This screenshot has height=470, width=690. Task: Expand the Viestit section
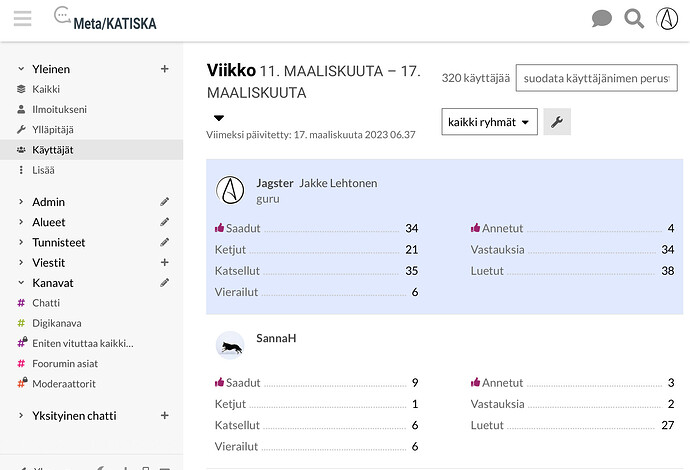21,263
